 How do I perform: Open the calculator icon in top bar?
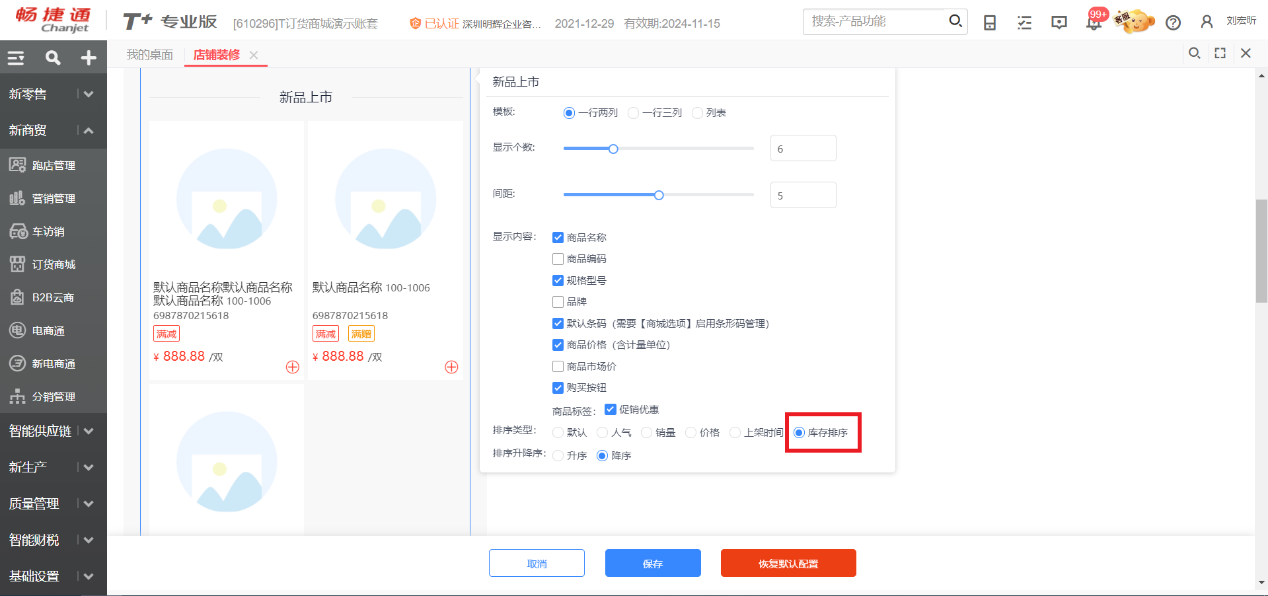[990, 22]
